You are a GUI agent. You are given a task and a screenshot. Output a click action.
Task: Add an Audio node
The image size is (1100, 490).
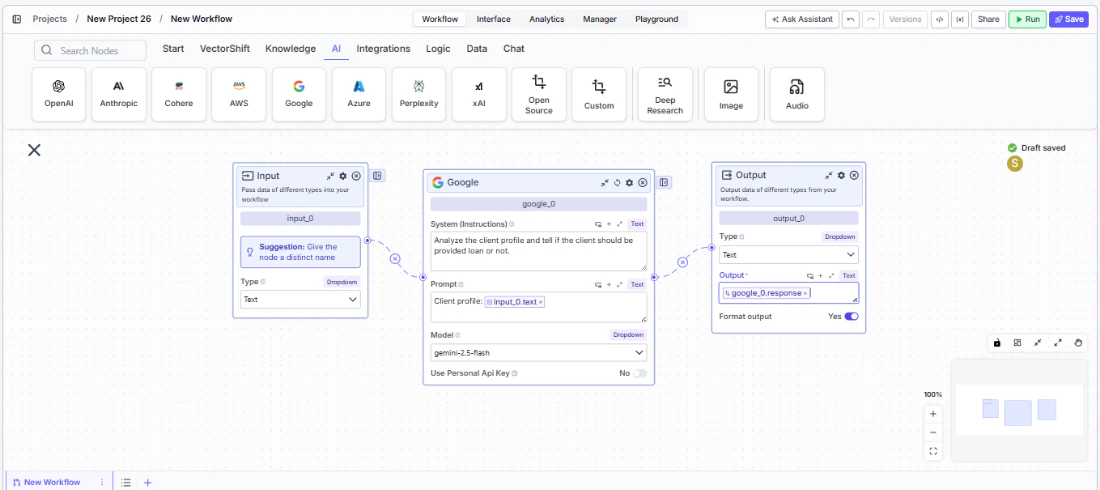coord(797,94)
